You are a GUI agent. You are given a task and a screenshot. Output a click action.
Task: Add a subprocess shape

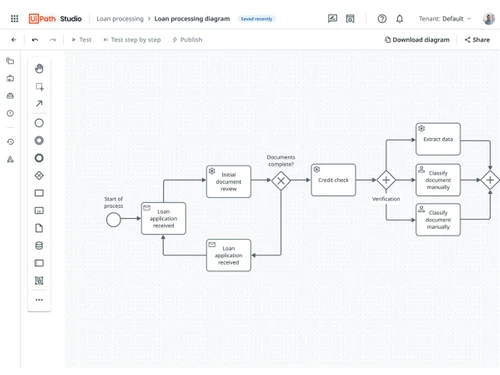click(x=39, y=210)
